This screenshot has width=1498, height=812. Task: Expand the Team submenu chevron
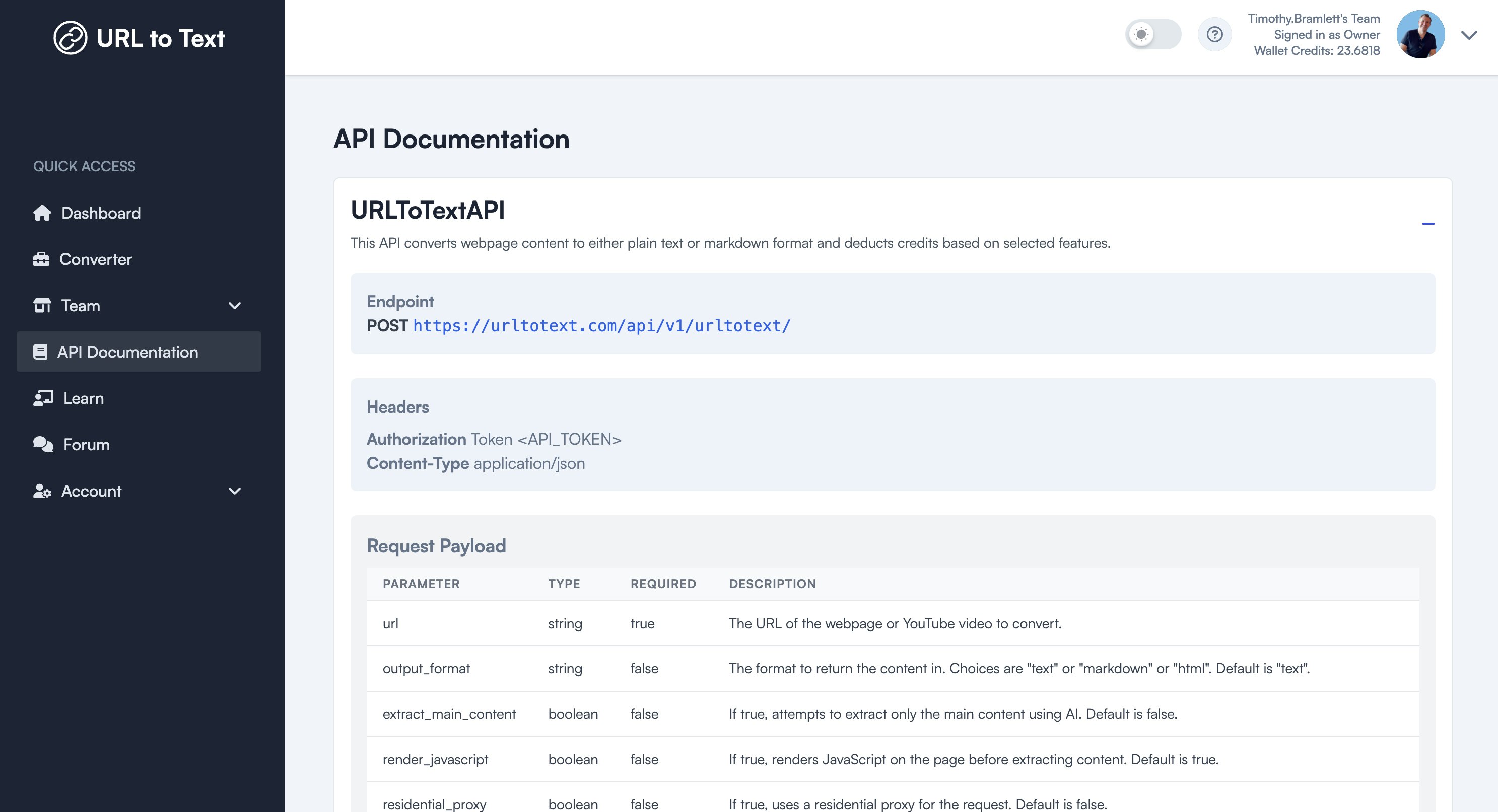[x=234, y=306]
